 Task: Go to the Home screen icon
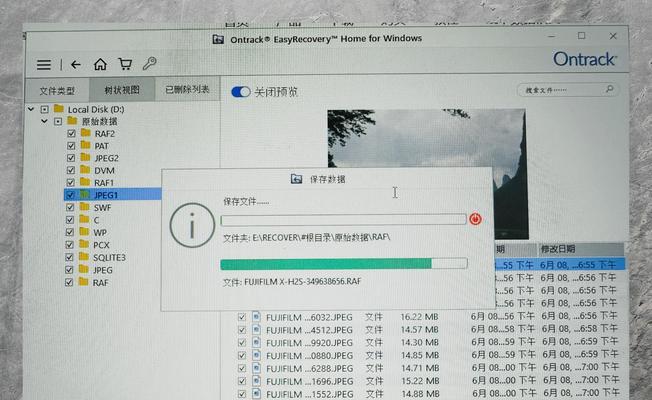(x=100, y=64)
